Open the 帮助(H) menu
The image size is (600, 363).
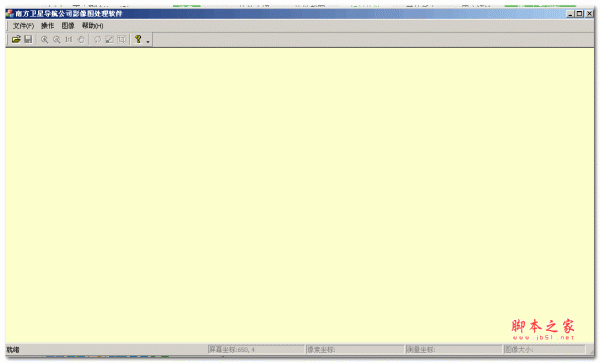point(93,26)
